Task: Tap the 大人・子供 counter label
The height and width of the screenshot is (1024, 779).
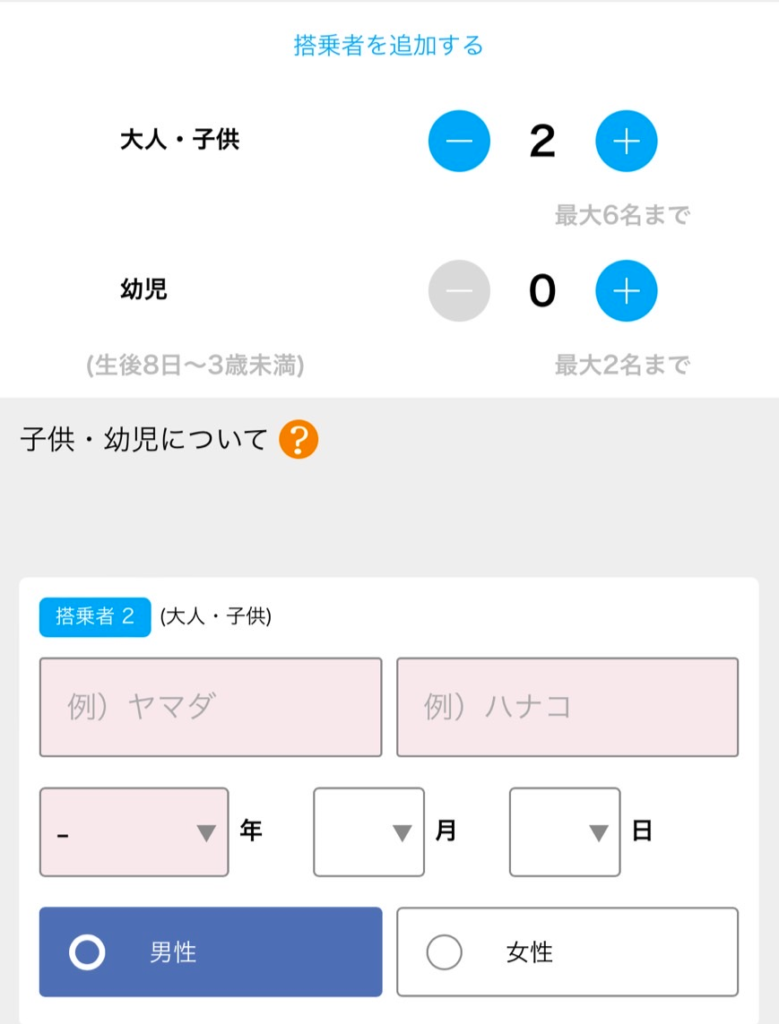Action: pos(180,140)
